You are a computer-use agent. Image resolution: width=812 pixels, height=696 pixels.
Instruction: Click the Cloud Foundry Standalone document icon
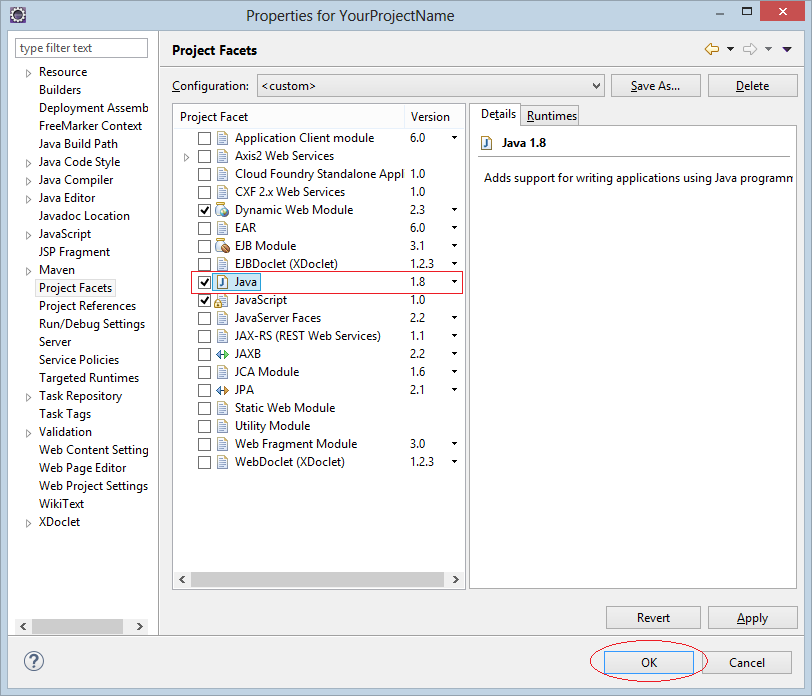pos(223,174)
